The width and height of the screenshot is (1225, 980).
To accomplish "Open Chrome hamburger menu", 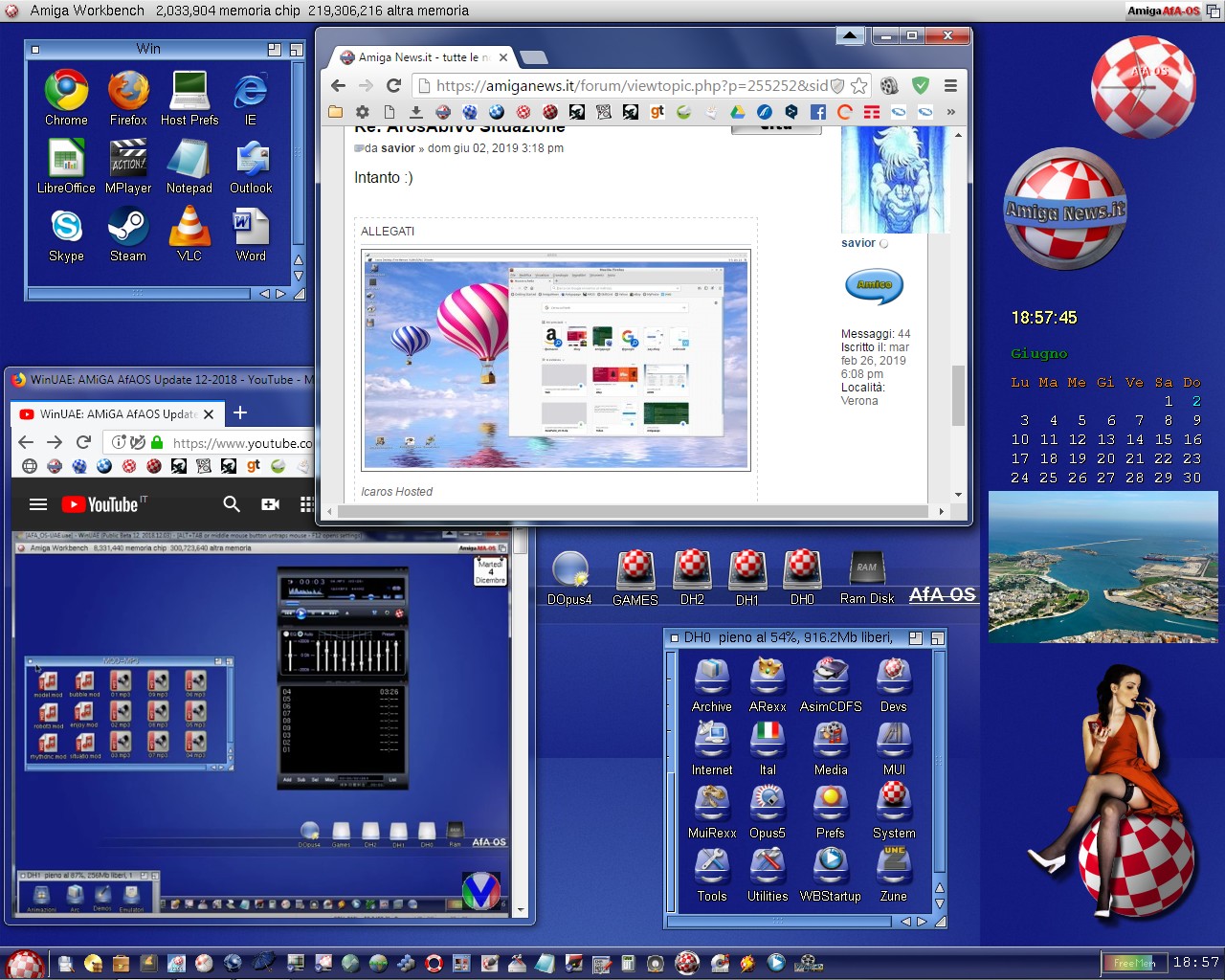I will [950, 85].
